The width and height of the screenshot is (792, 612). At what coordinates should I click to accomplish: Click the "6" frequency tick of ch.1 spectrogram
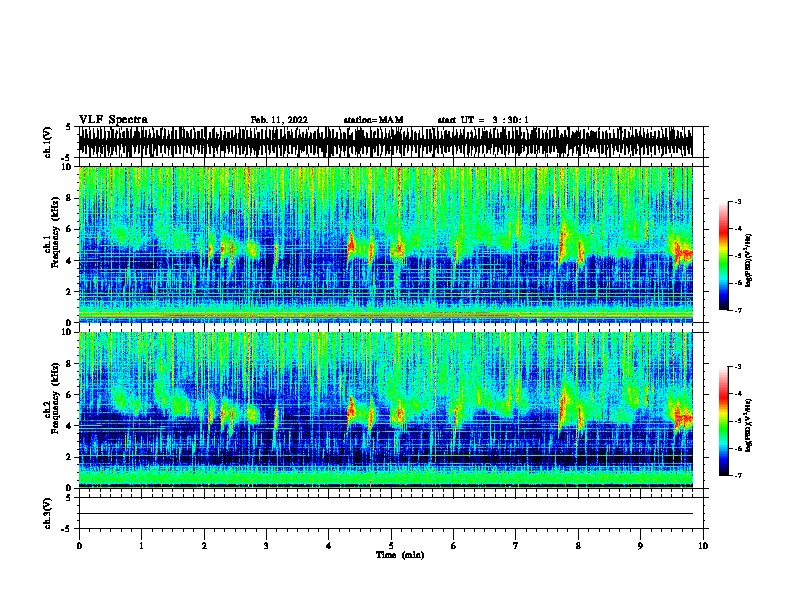[70, 230]
